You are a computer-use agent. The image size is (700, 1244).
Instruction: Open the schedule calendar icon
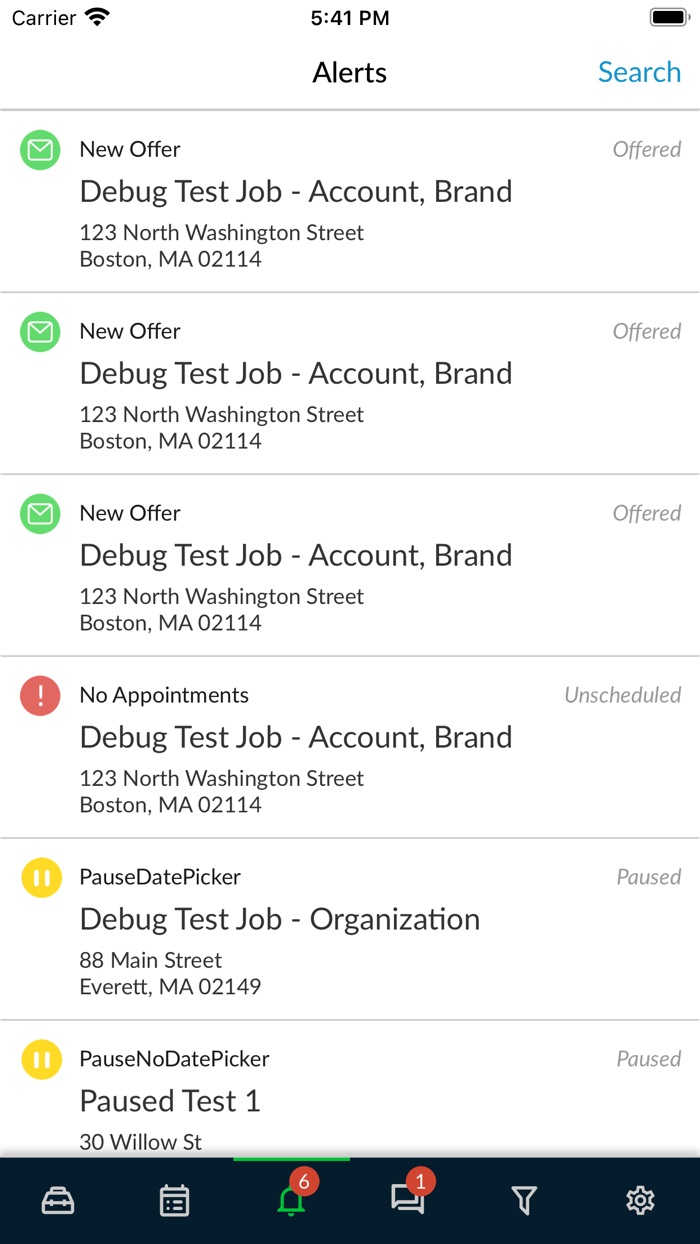tap(174, 1200)
